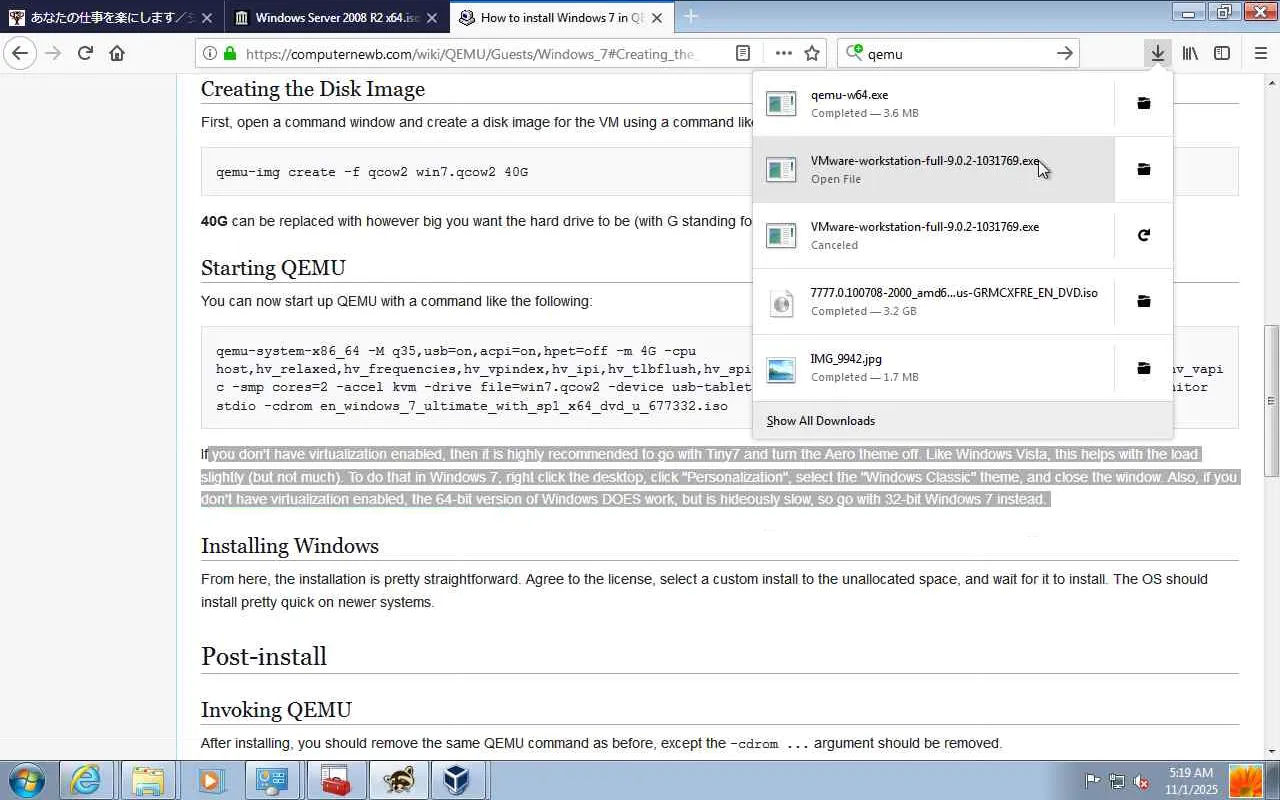
Task: Launch Internet Explorer from the taskbar
Action: tap(86, 780)
